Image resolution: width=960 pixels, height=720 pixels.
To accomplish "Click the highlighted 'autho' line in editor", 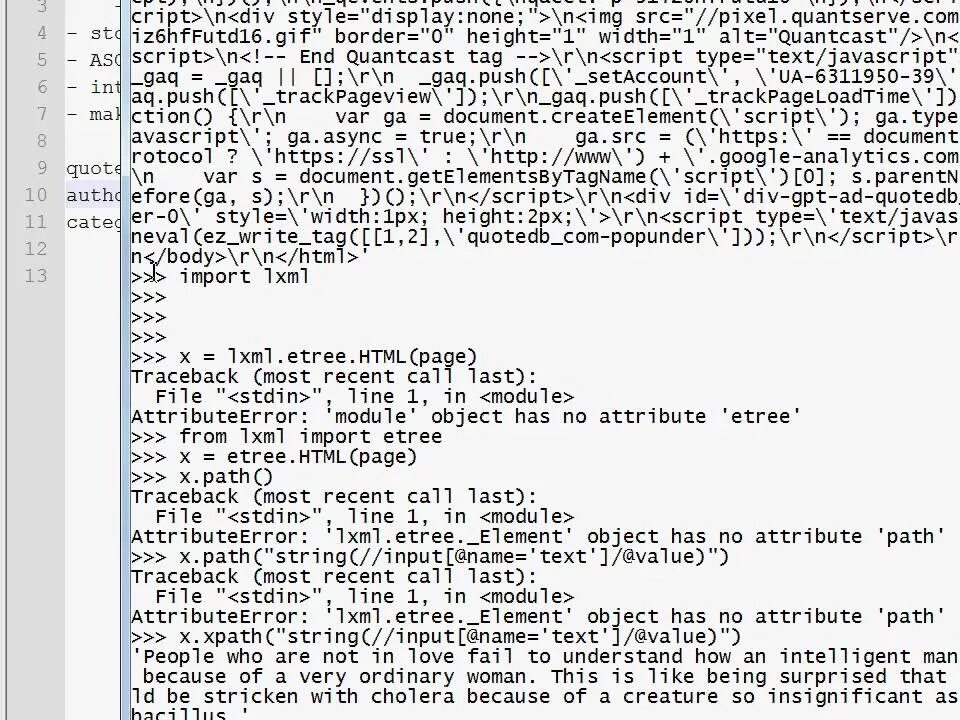I will [x=94, y=195].
